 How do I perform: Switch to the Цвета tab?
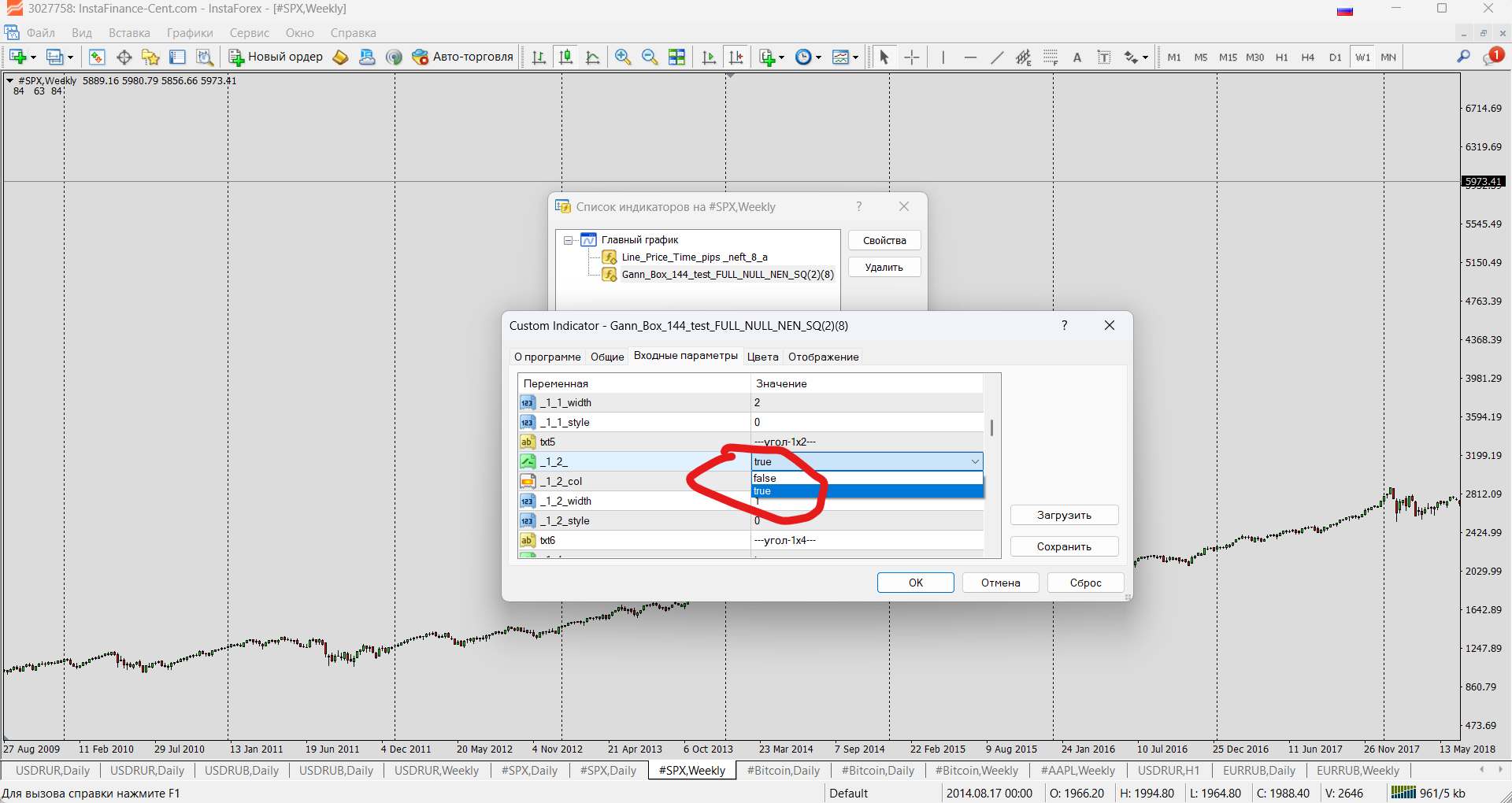(762, 357)
